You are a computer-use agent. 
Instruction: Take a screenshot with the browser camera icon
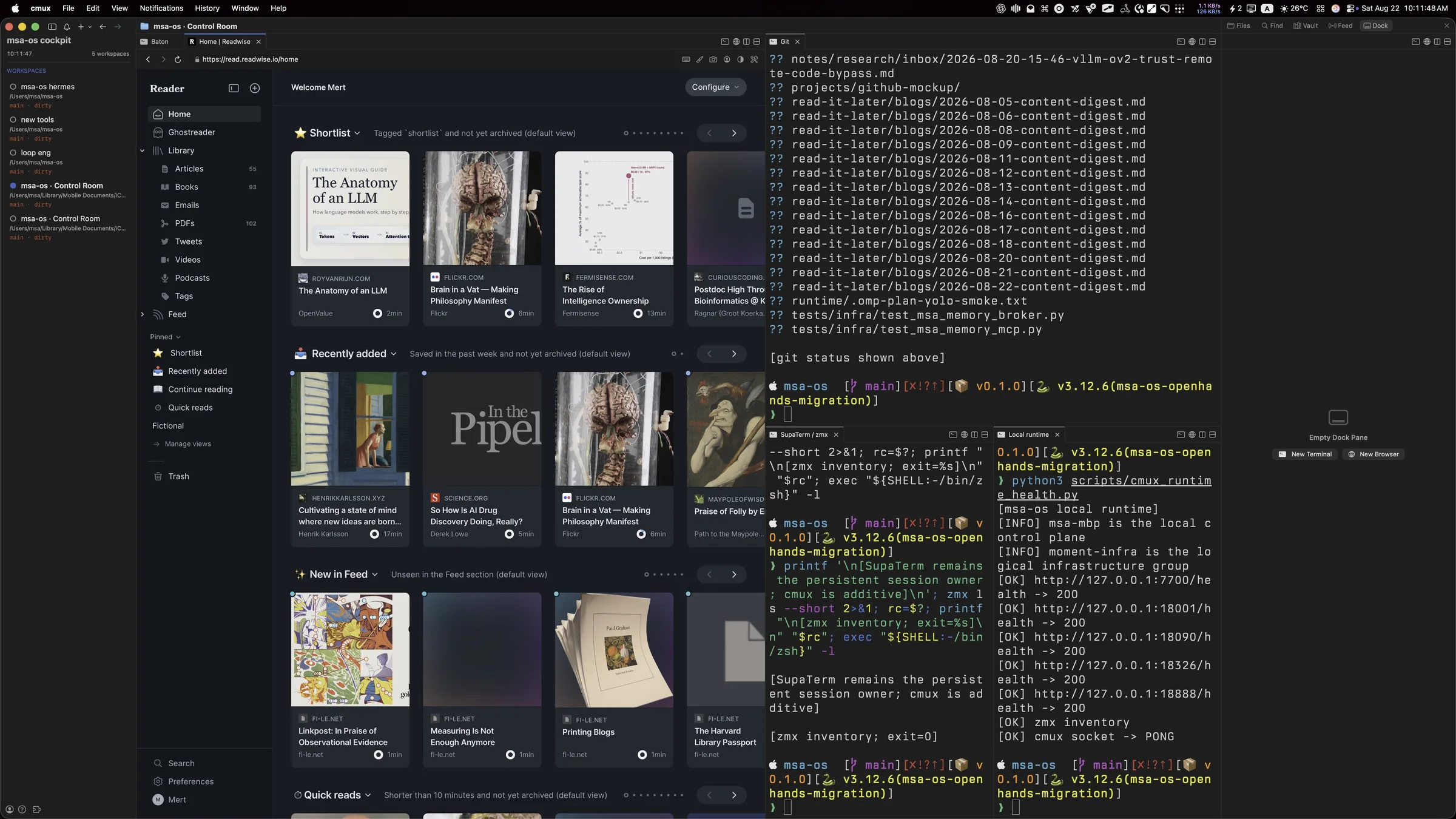(x=713, y=59)
